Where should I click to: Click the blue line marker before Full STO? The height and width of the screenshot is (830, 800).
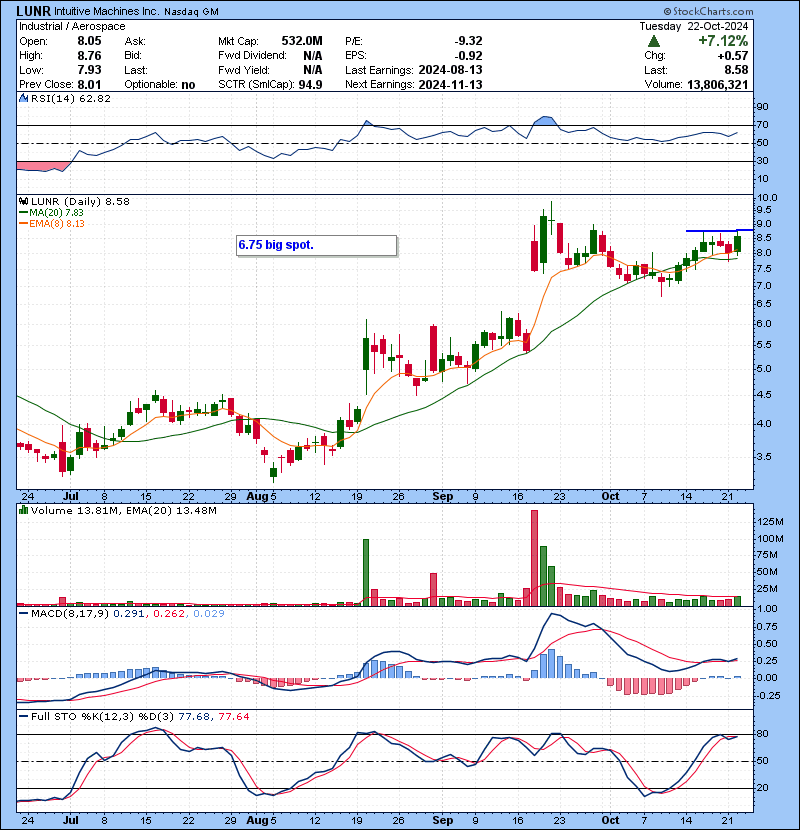[x=23, y=717]
